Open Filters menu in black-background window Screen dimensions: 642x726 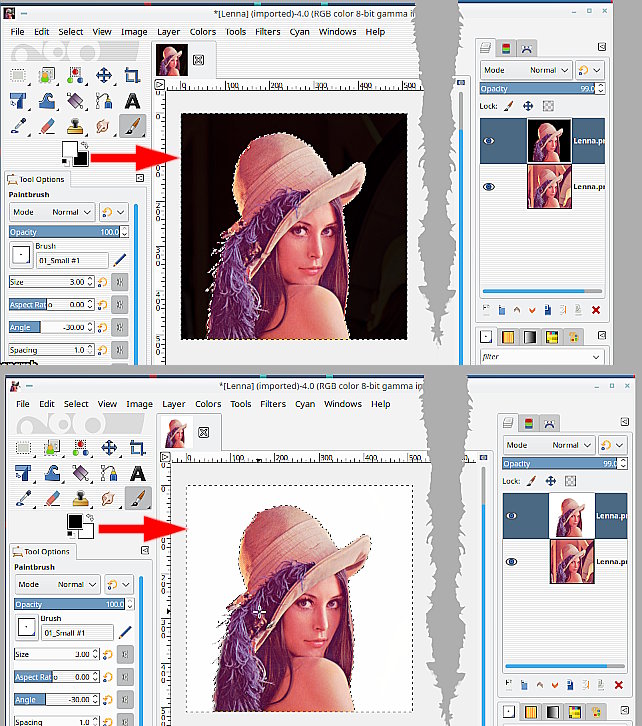point(268,32)
